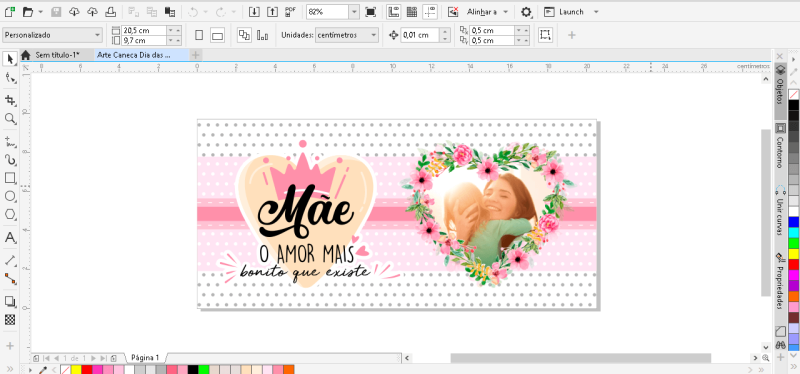
Task: Select the Página 1 page tab
Action: pos(145,358)
